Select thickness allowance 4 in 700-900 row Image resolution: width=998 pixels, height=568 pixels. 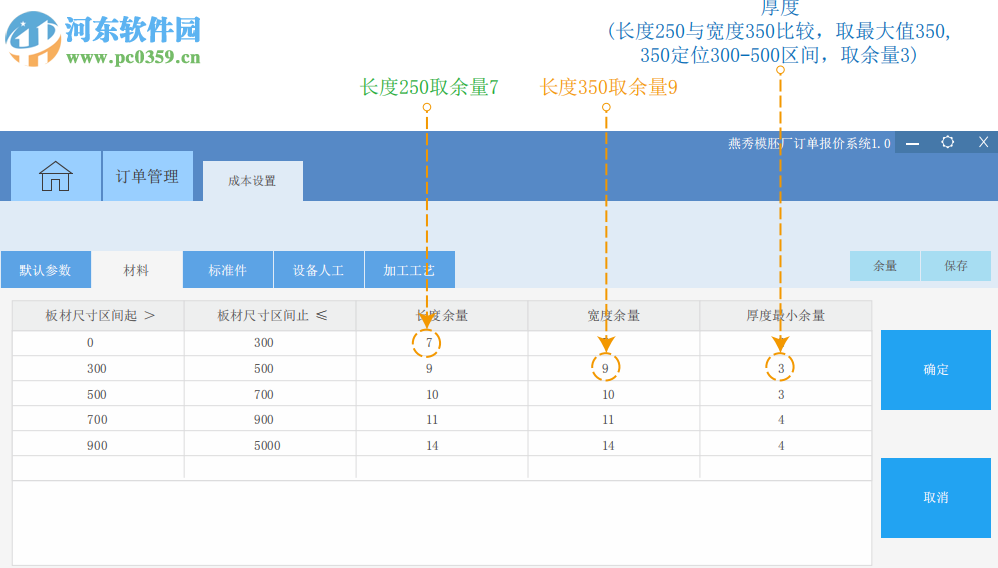point(785,419)
